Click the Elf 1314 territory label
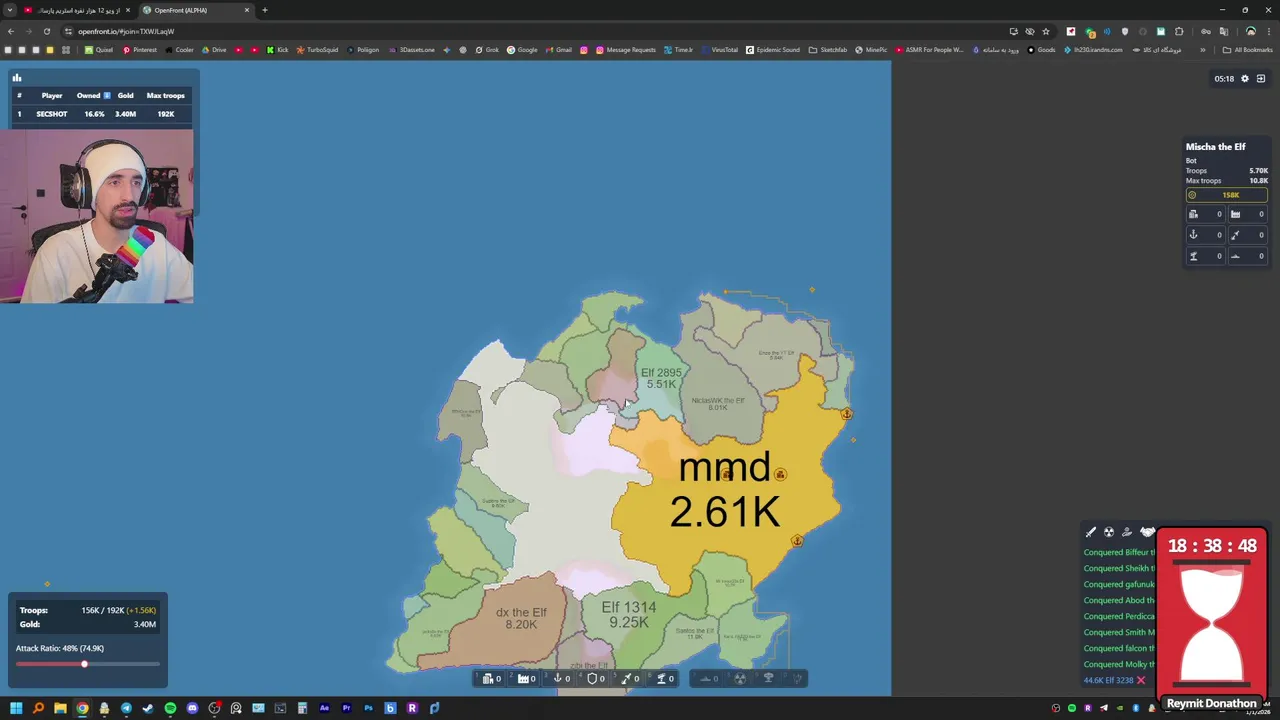 point(629,614)
